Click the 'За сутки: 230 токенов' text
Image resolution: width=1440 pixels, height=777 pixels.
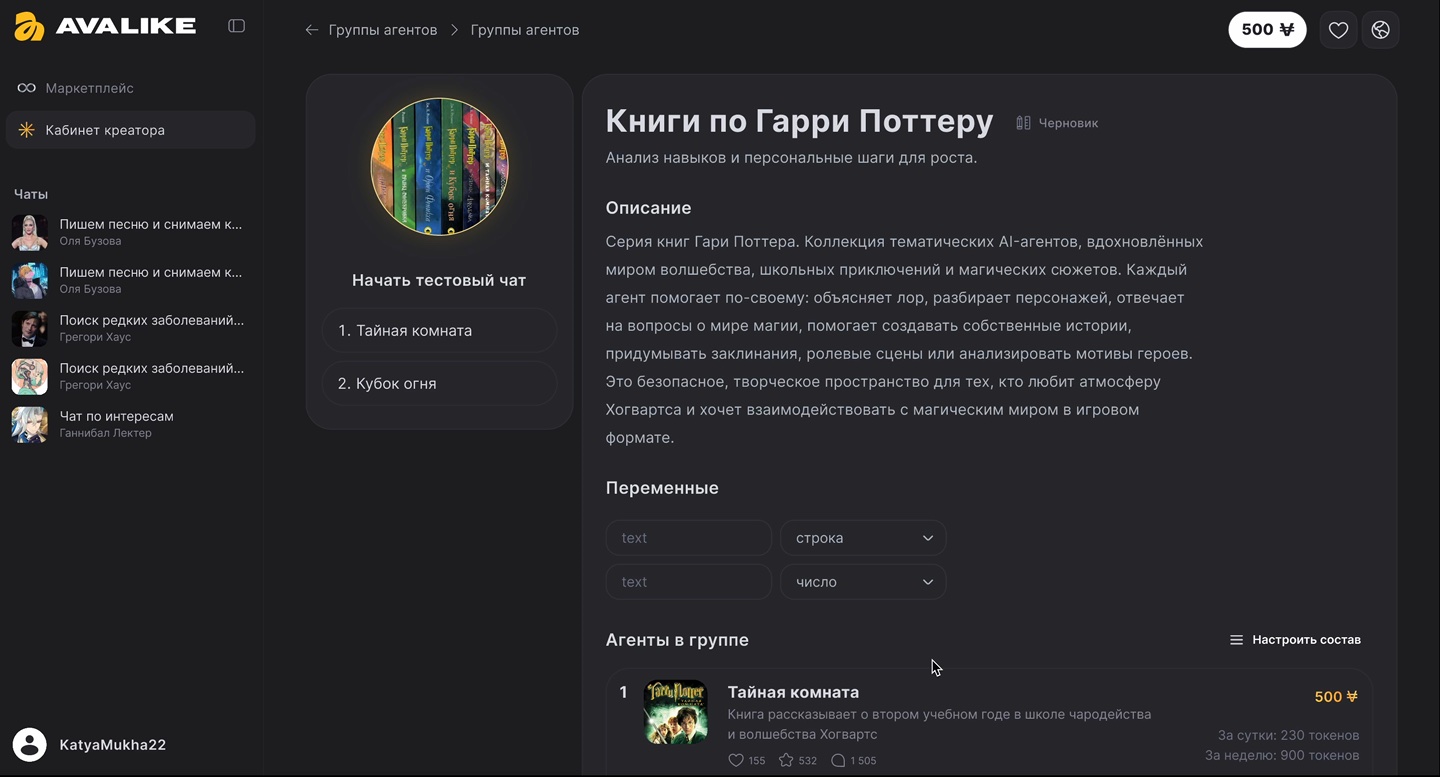coord(1288,736)
